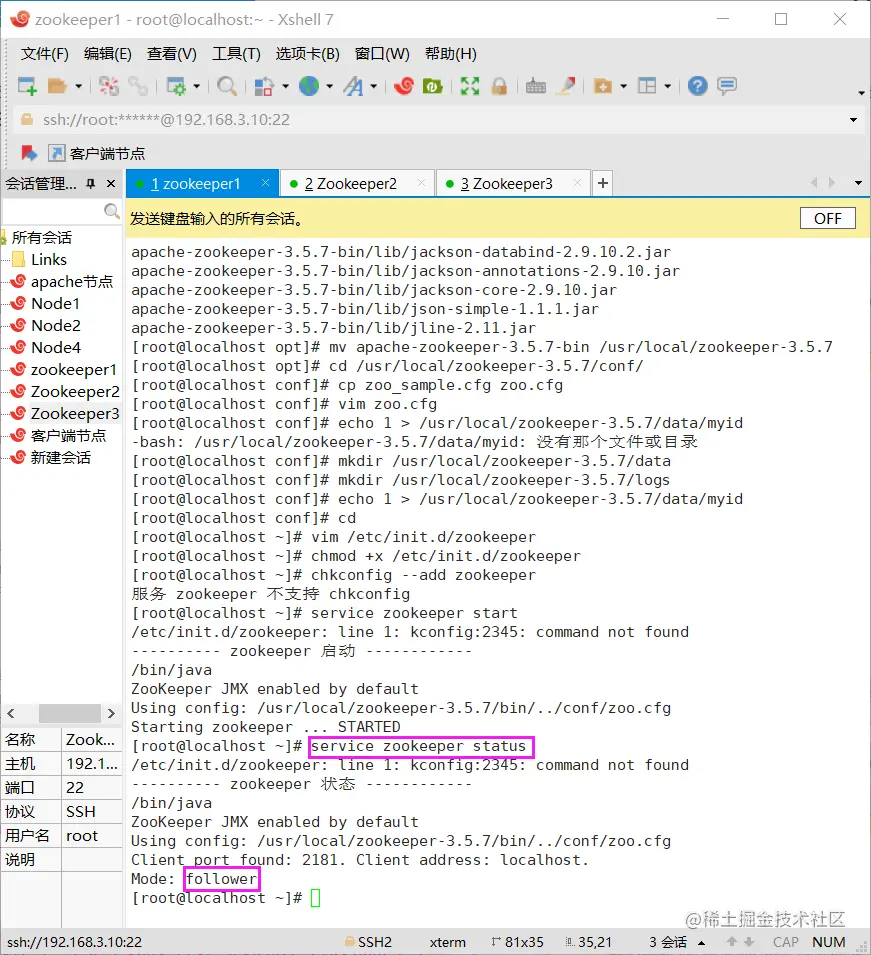Screen dimensions: 871x955
Task: Pin the session manager panel
Action: (x=91, y=183)
